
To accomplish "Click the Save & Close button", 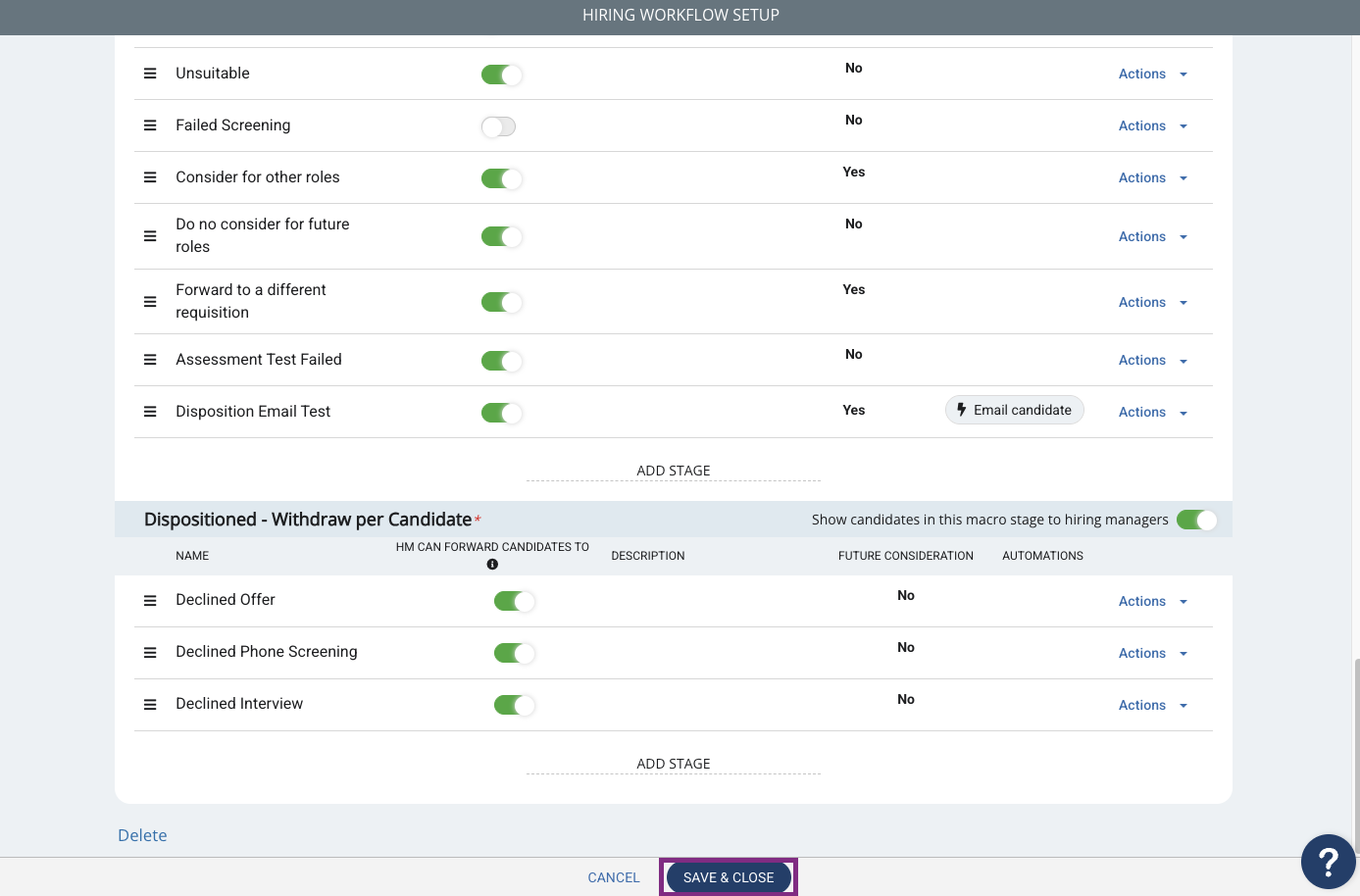I will [729, 877].
